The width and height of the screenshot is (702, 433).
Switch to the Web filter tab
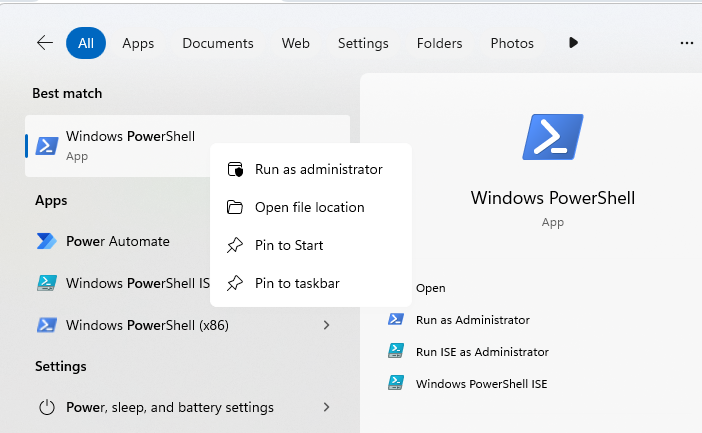295,43
